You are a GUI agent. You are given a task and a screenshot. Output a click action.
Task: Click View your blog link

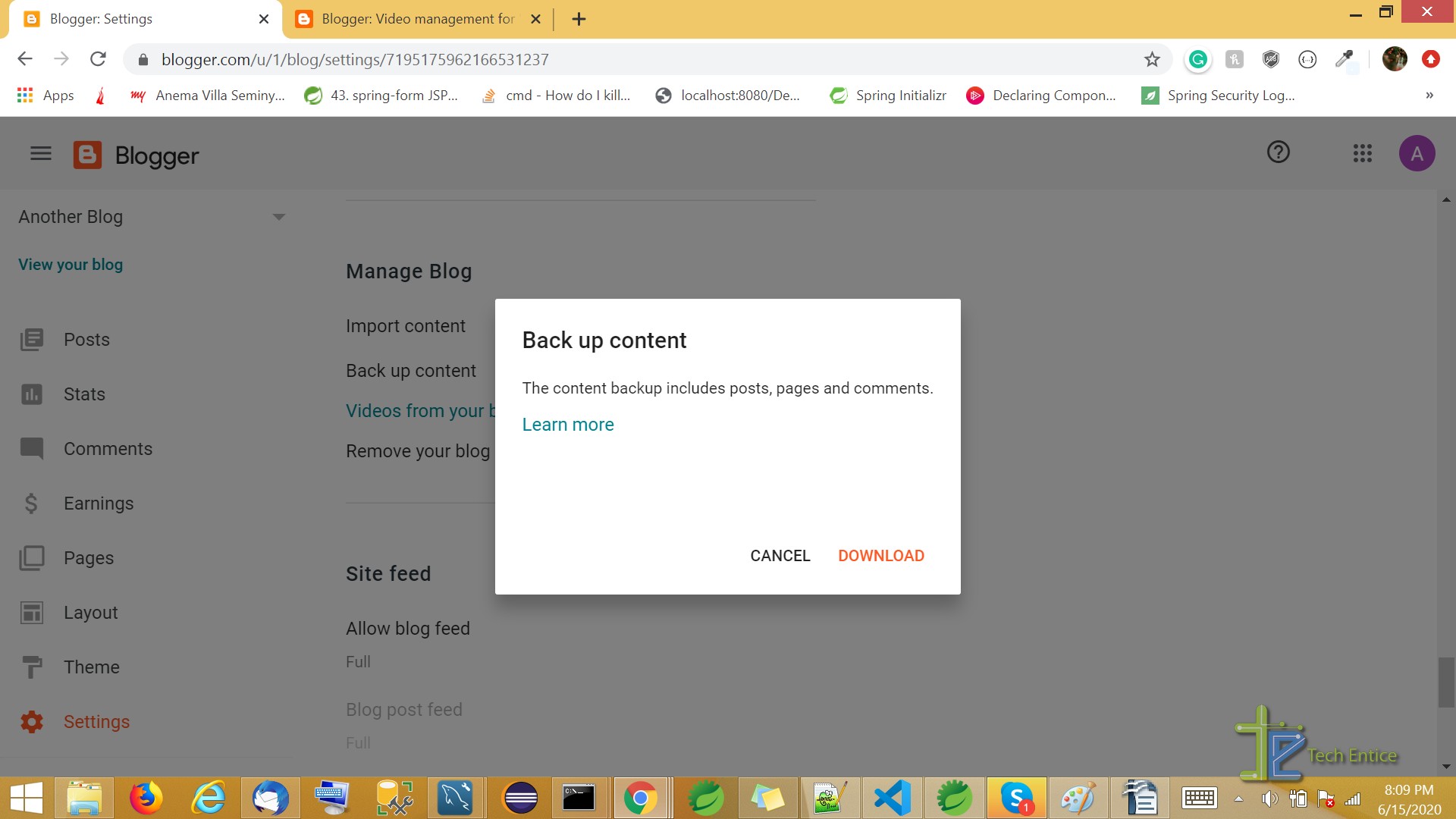(x=71, y=264)
